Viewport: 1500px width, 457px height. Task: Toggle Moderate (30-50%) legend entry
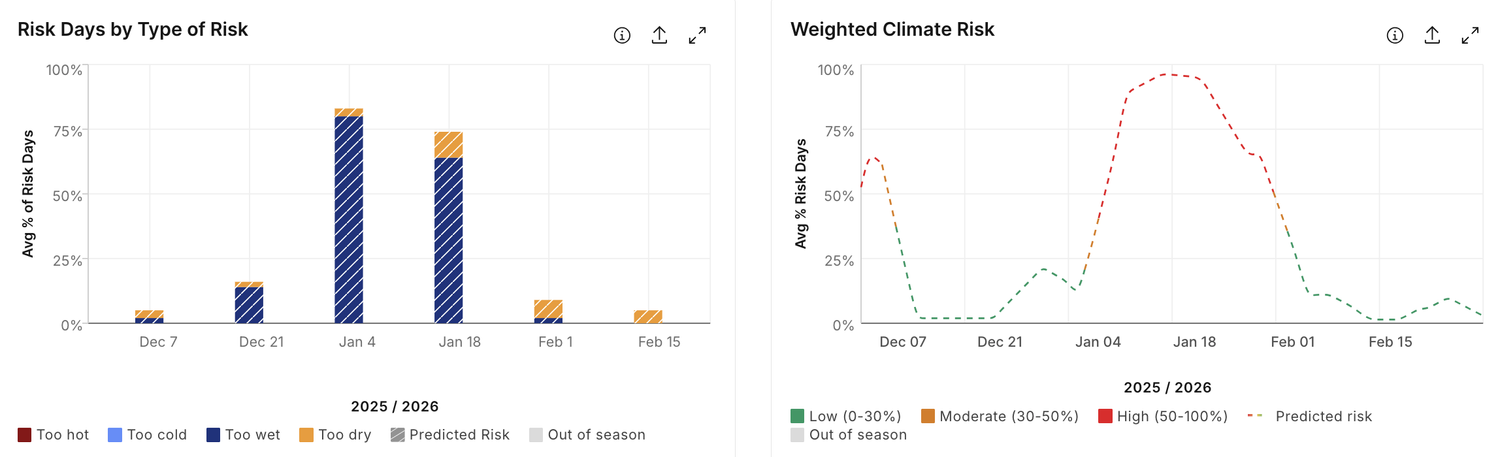1000,416
